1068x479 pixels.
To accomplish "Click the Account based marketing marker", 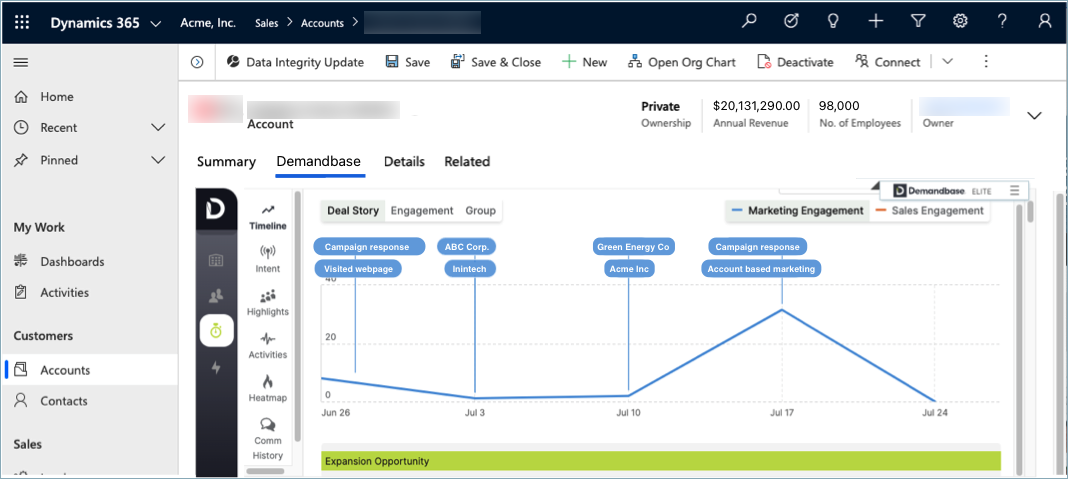I will [x=761, y=268].
